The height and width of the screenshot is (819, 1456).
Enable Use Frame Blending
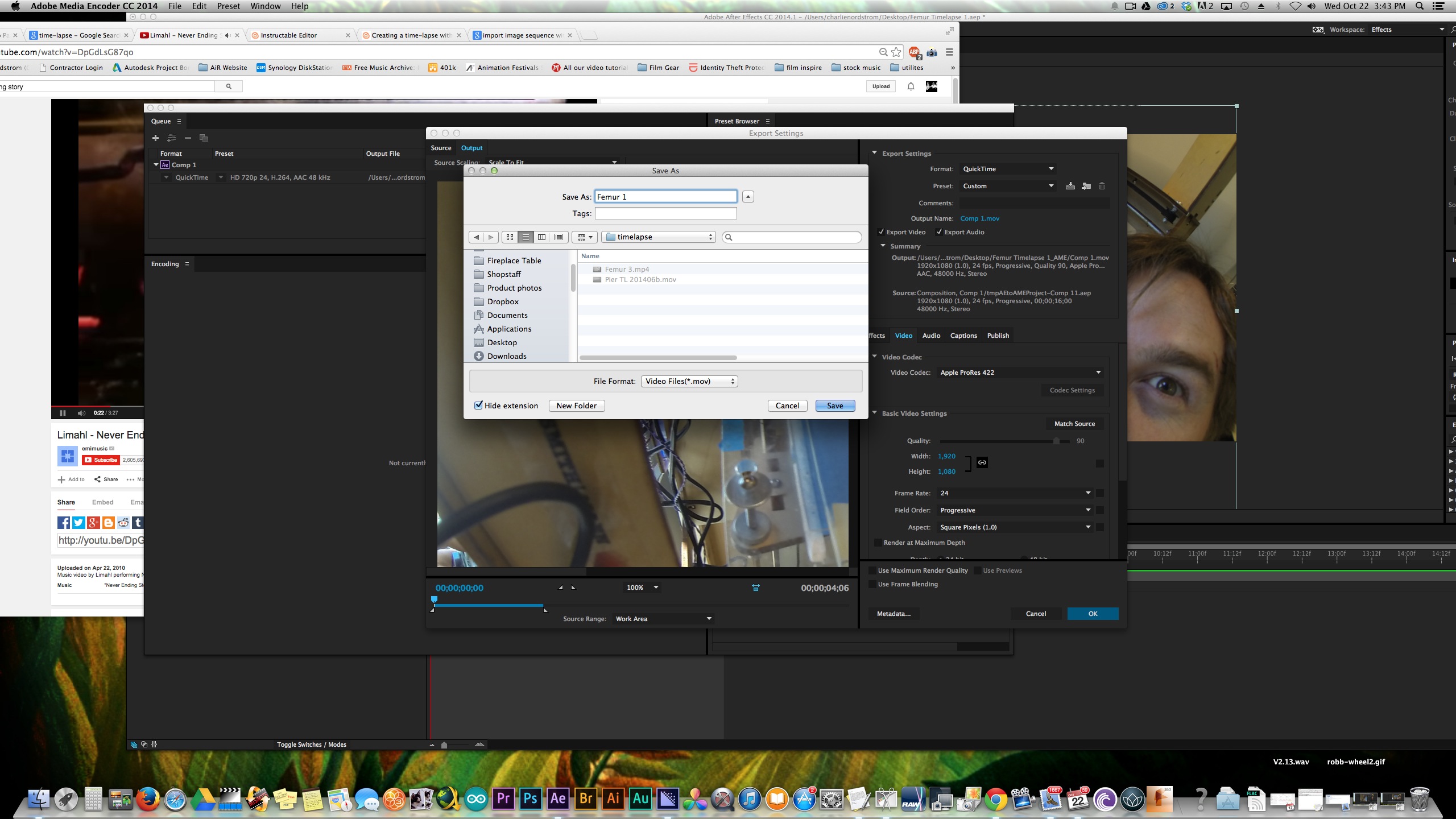[x=872, y=584]
